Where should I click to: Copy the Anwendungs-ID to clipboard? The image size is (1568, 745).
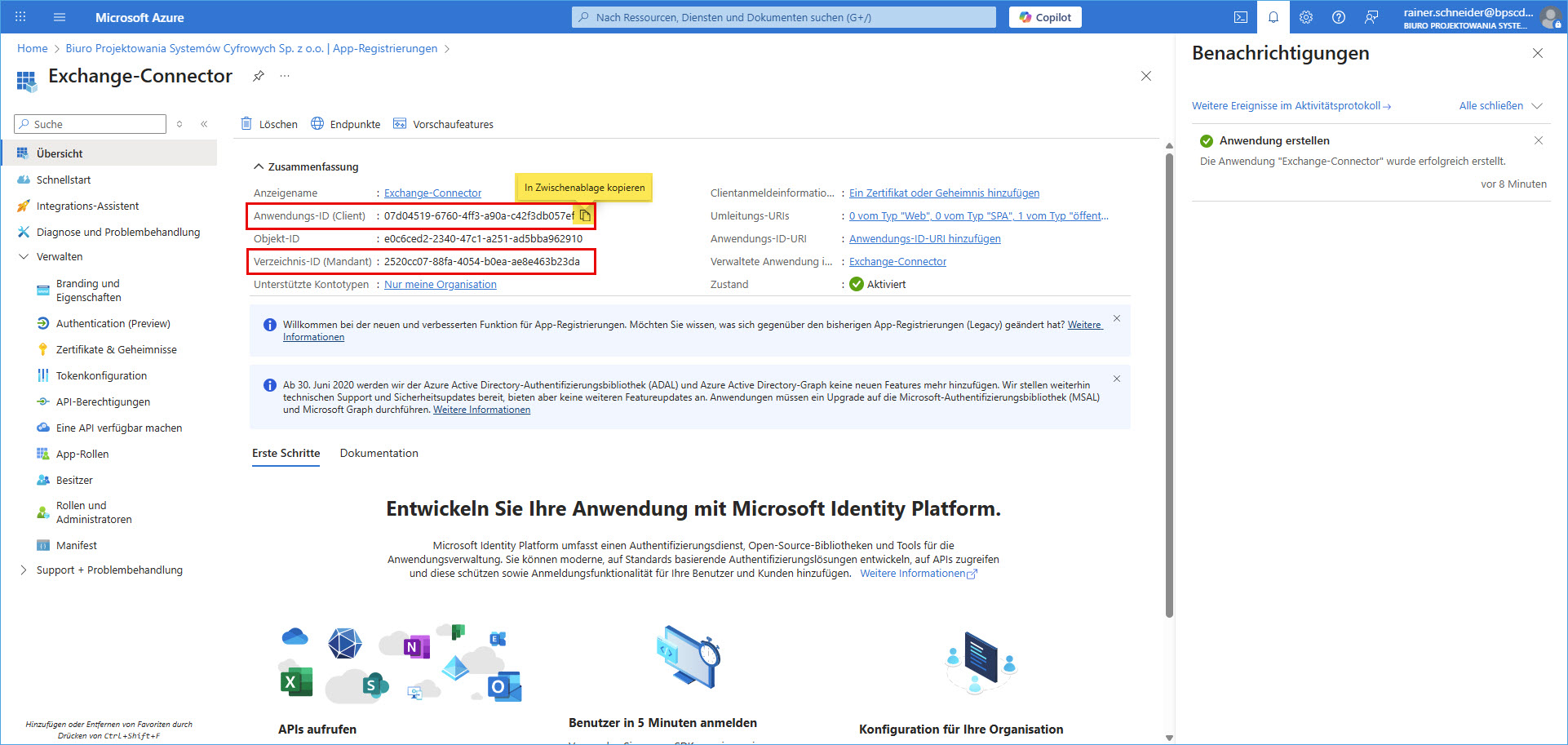(585, 215)
